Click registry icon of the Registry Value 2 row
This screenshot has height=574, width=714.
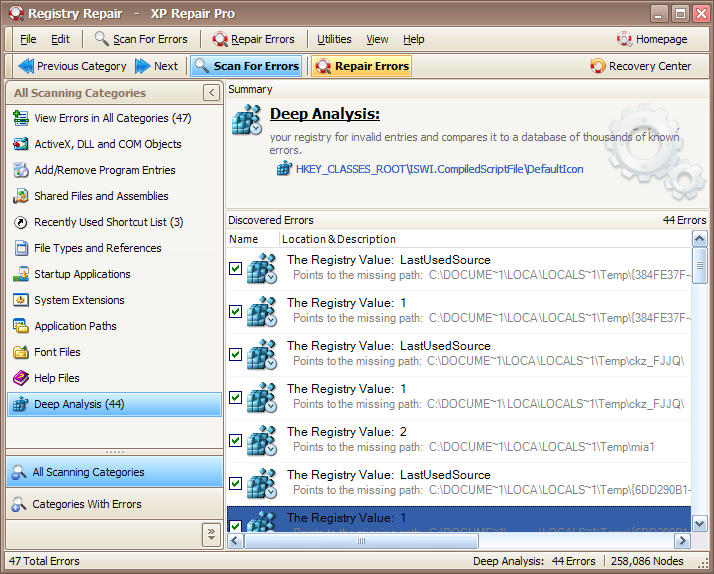click(262, 441)
